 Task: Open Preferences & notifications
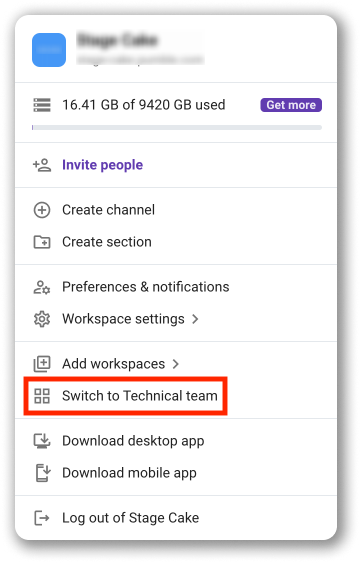pyautogui.click(x=145, y=287)
